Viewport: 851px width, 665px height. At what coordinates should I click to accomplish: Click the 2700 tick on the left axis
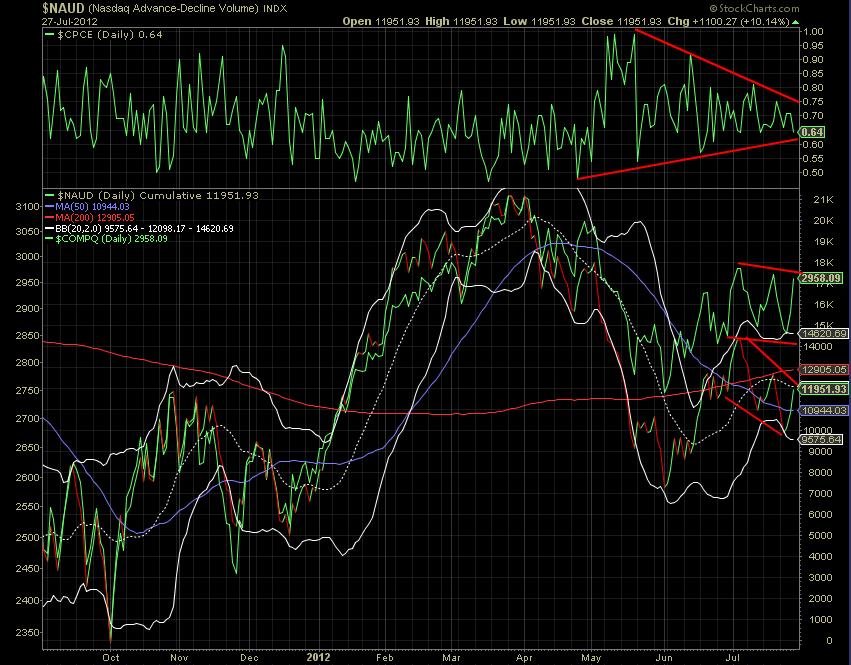click(28, 419)
